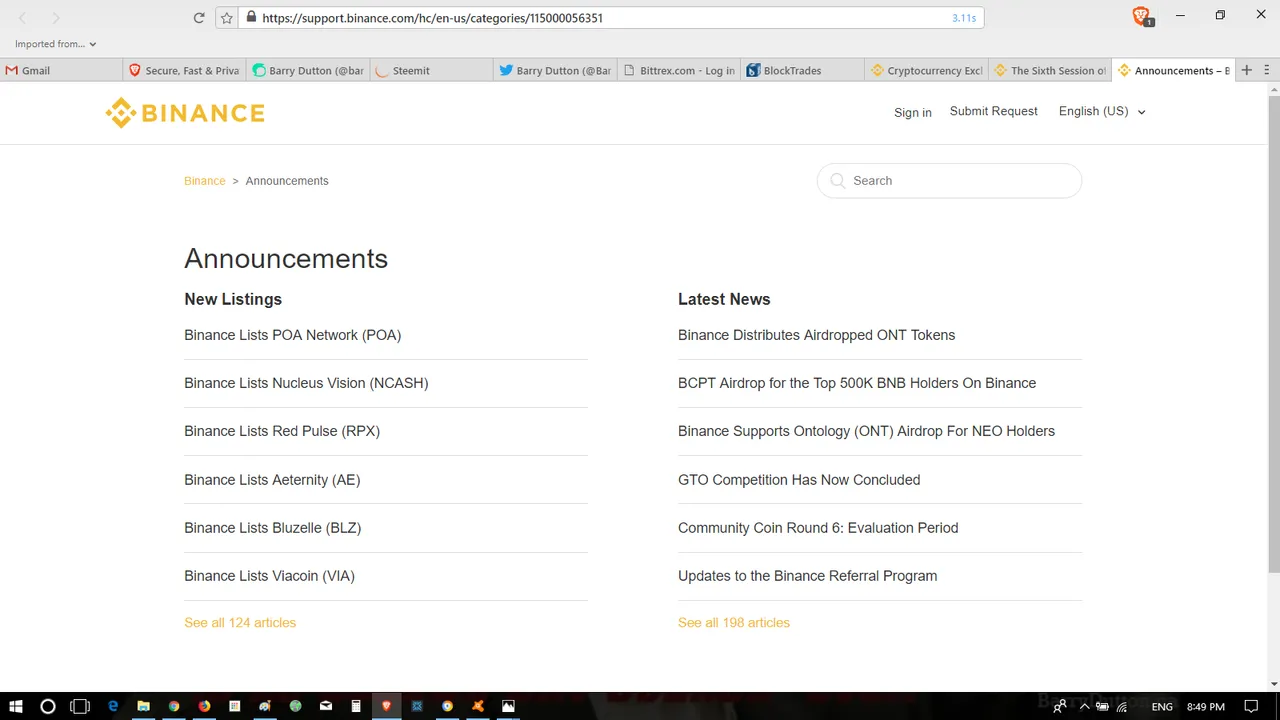The height and width of the screenshot is (720, 1280).
Task: Switch to the Twitter Barry Dutton tab
Action: coord(554,70)
